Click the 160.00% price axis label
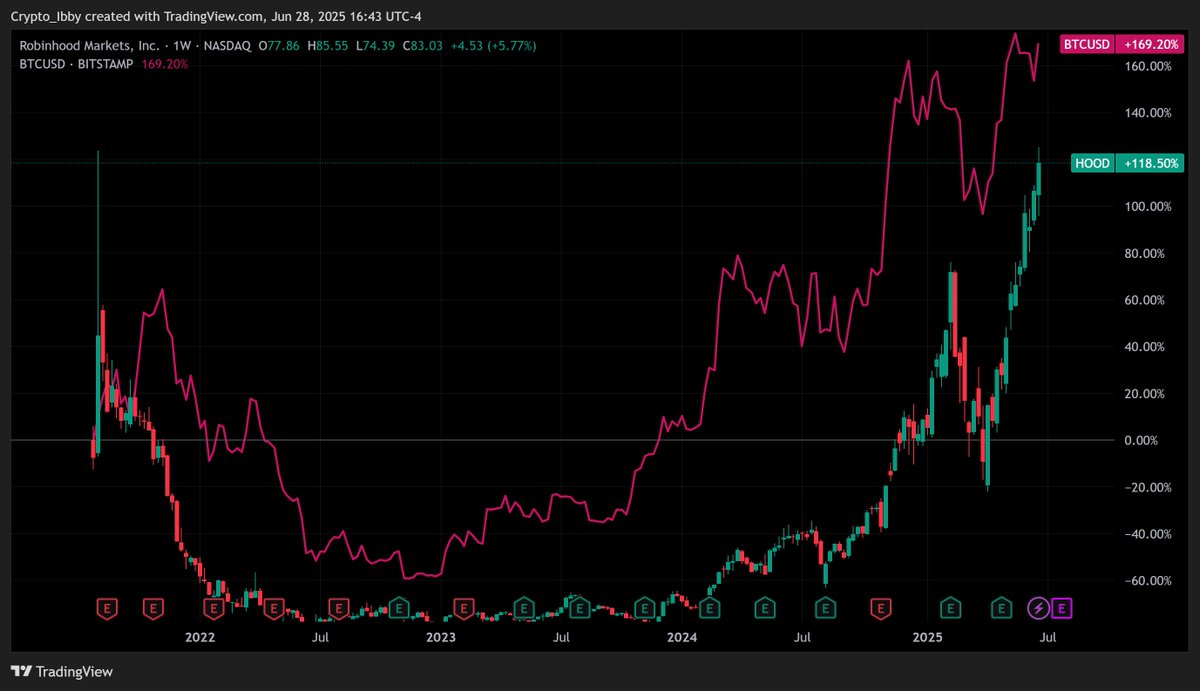 click(x=1147, y=66)
